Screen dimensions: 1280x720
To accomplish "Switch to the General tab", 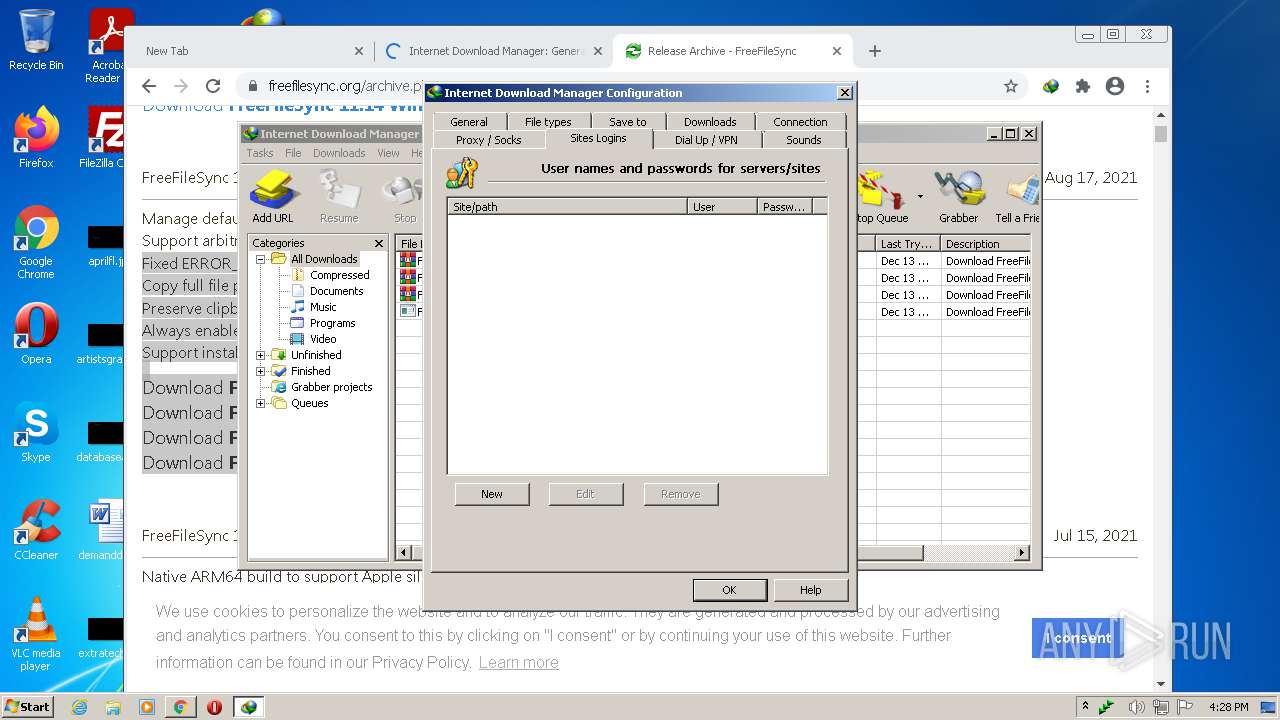I will coord(469,122).
